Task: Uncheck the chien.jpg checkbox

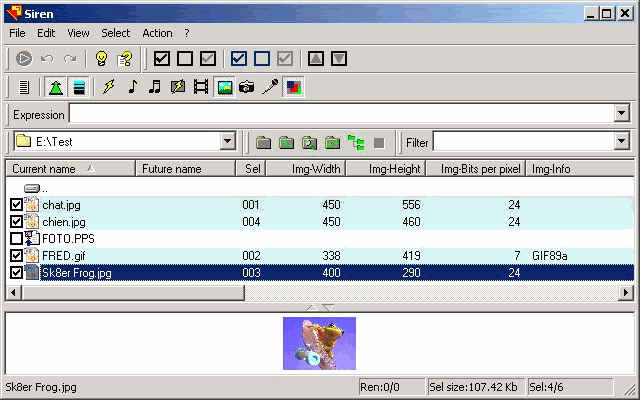Action: (16, 221)
